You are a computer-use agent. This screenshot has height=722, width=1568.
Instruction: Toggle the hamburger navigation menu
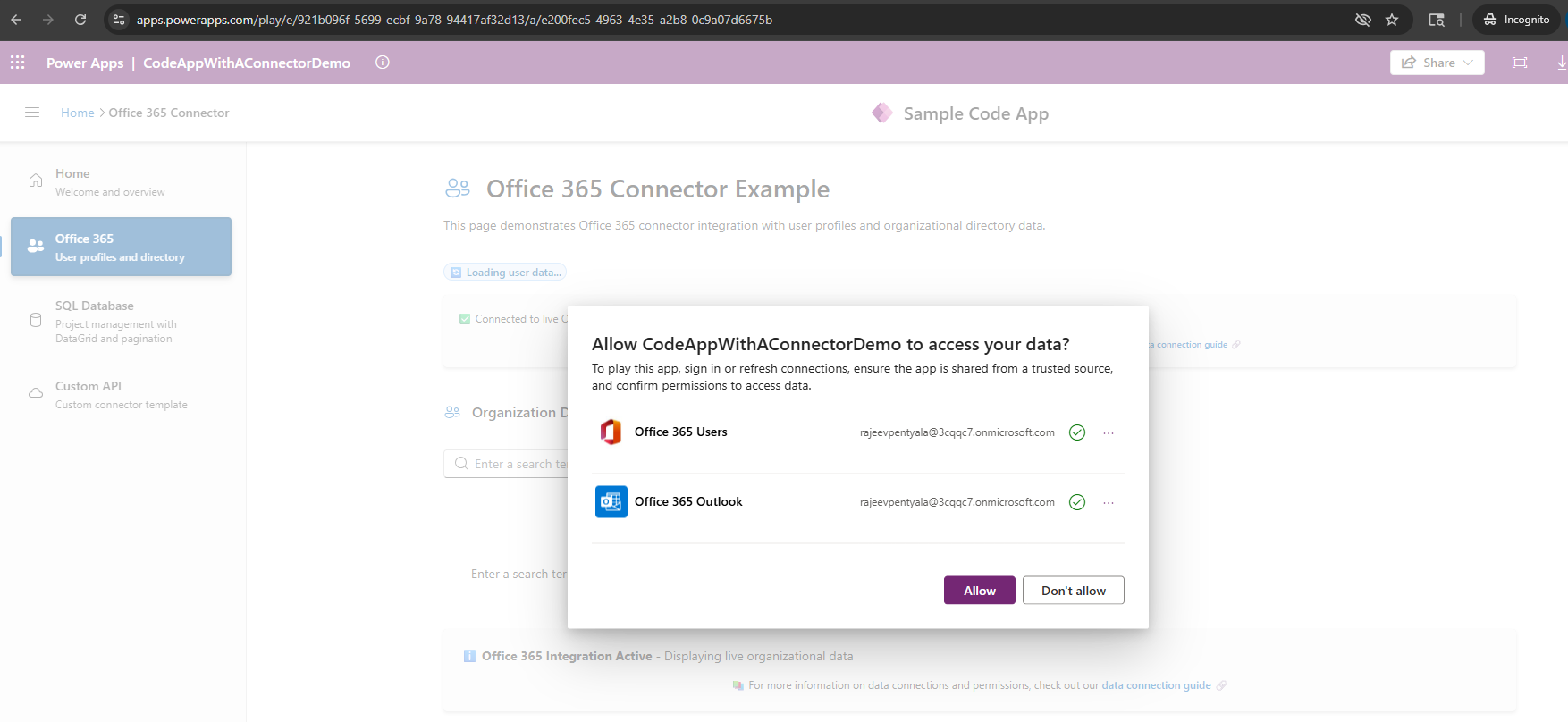click(32, 113)
